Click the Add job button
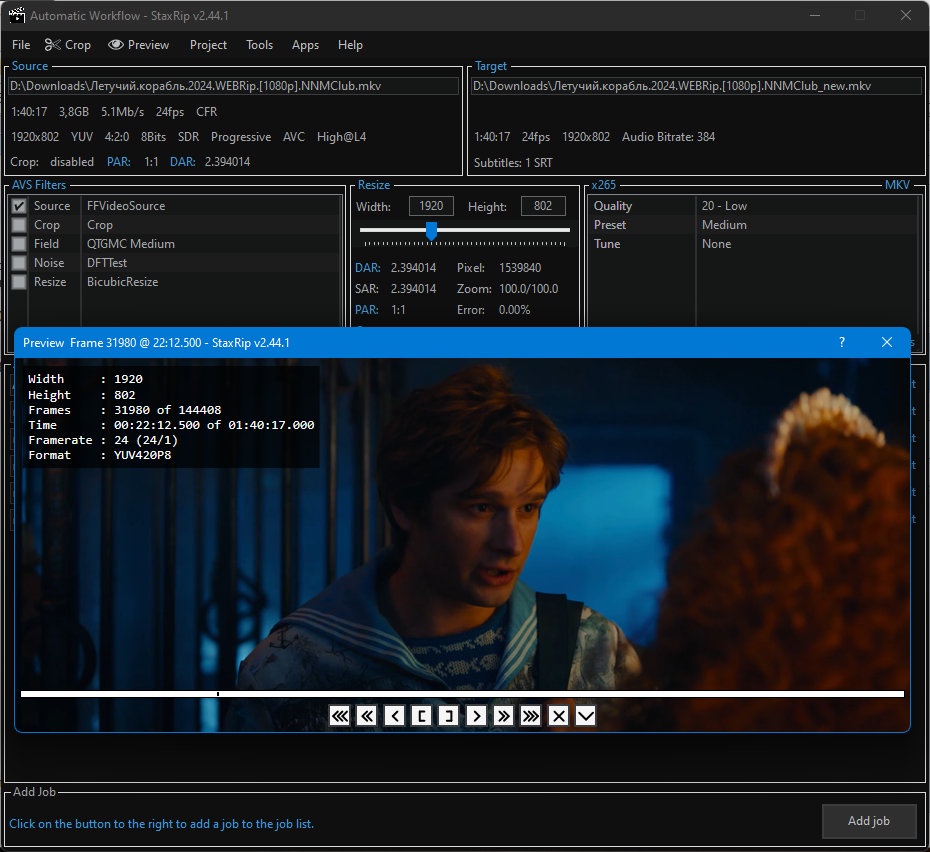The image size is (930, 852). click(869, 821)
